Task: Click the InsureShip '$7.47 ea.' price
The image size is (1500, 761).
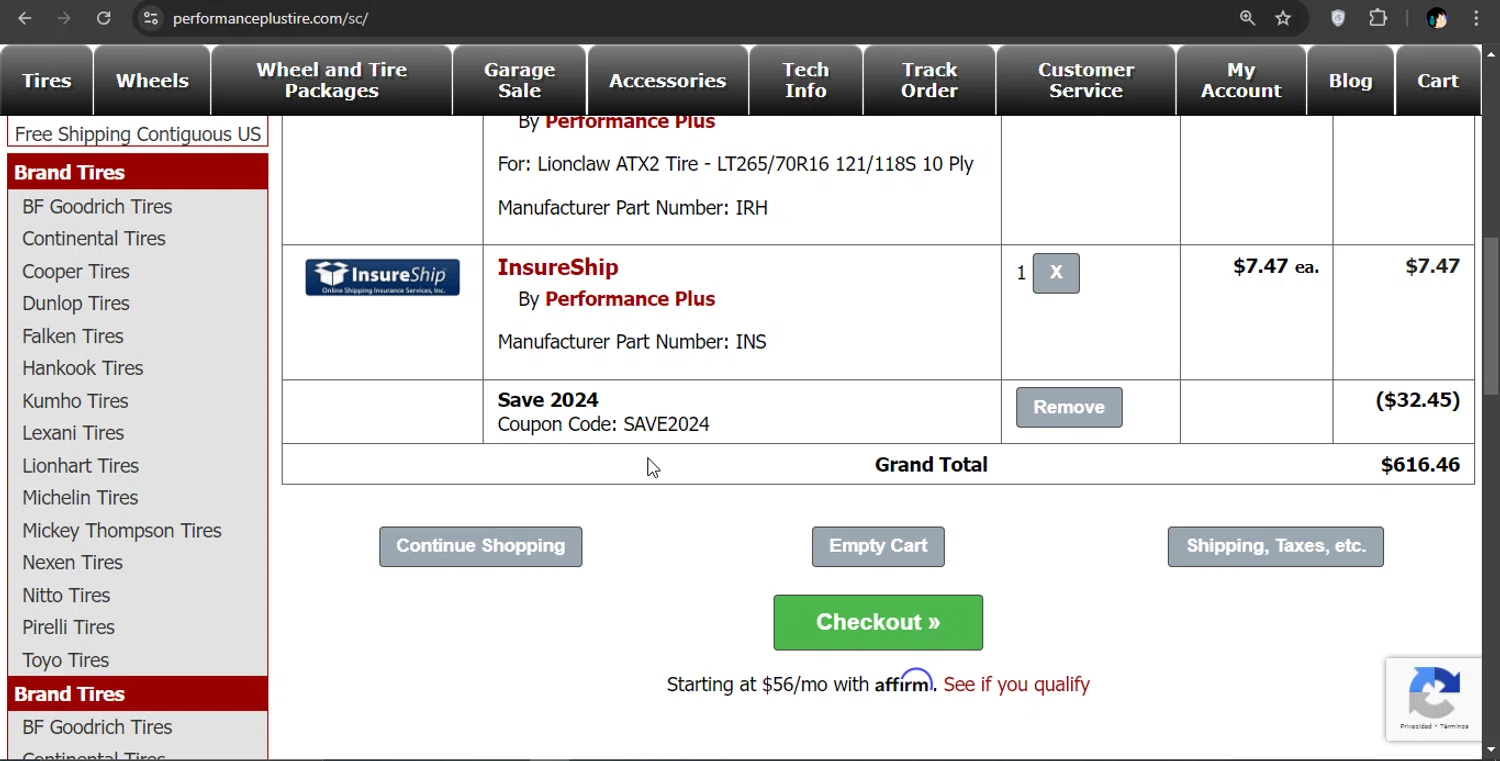Action: coord(1276,266)
